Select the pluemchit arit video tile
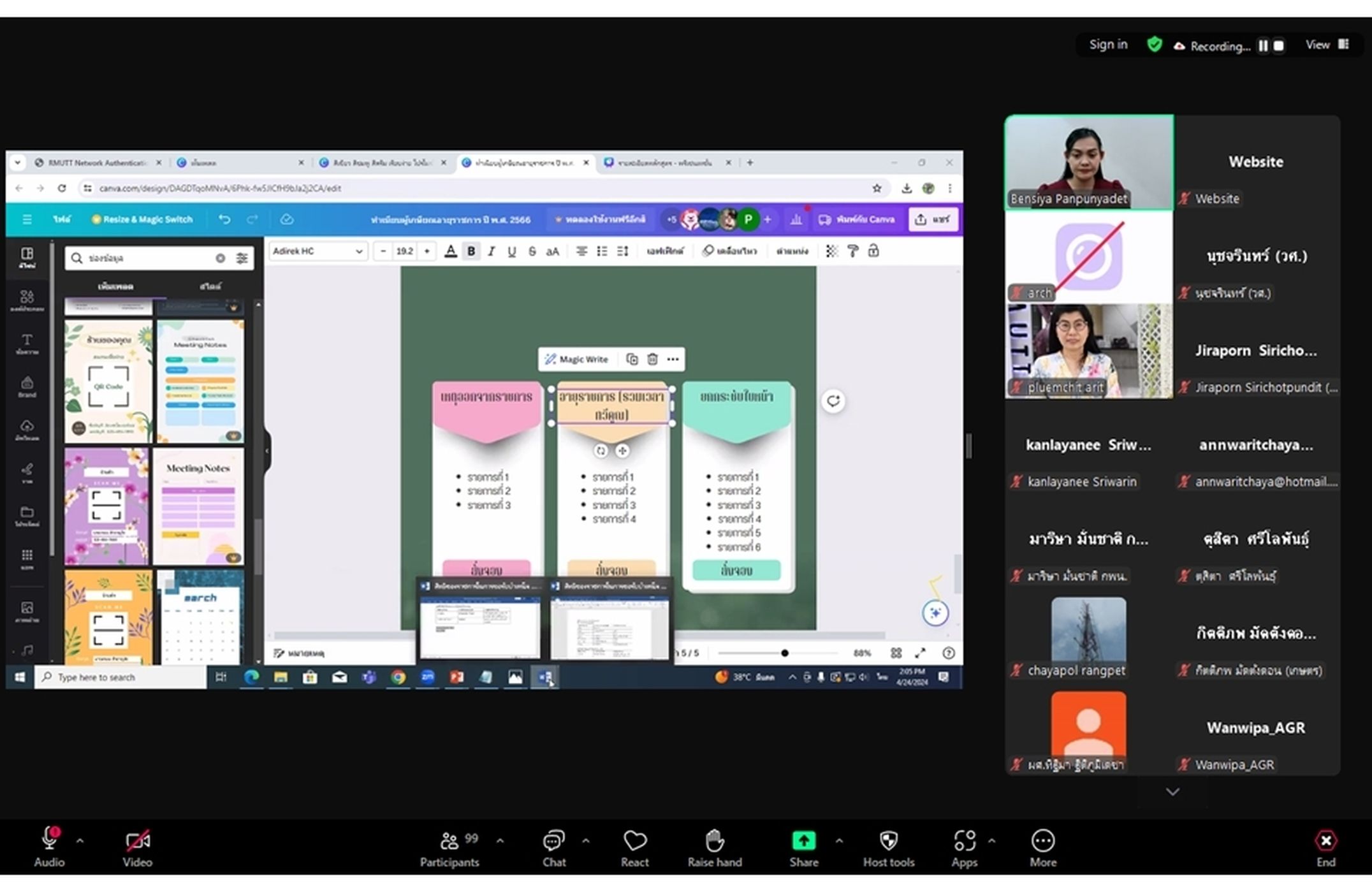 point(1089,351)
